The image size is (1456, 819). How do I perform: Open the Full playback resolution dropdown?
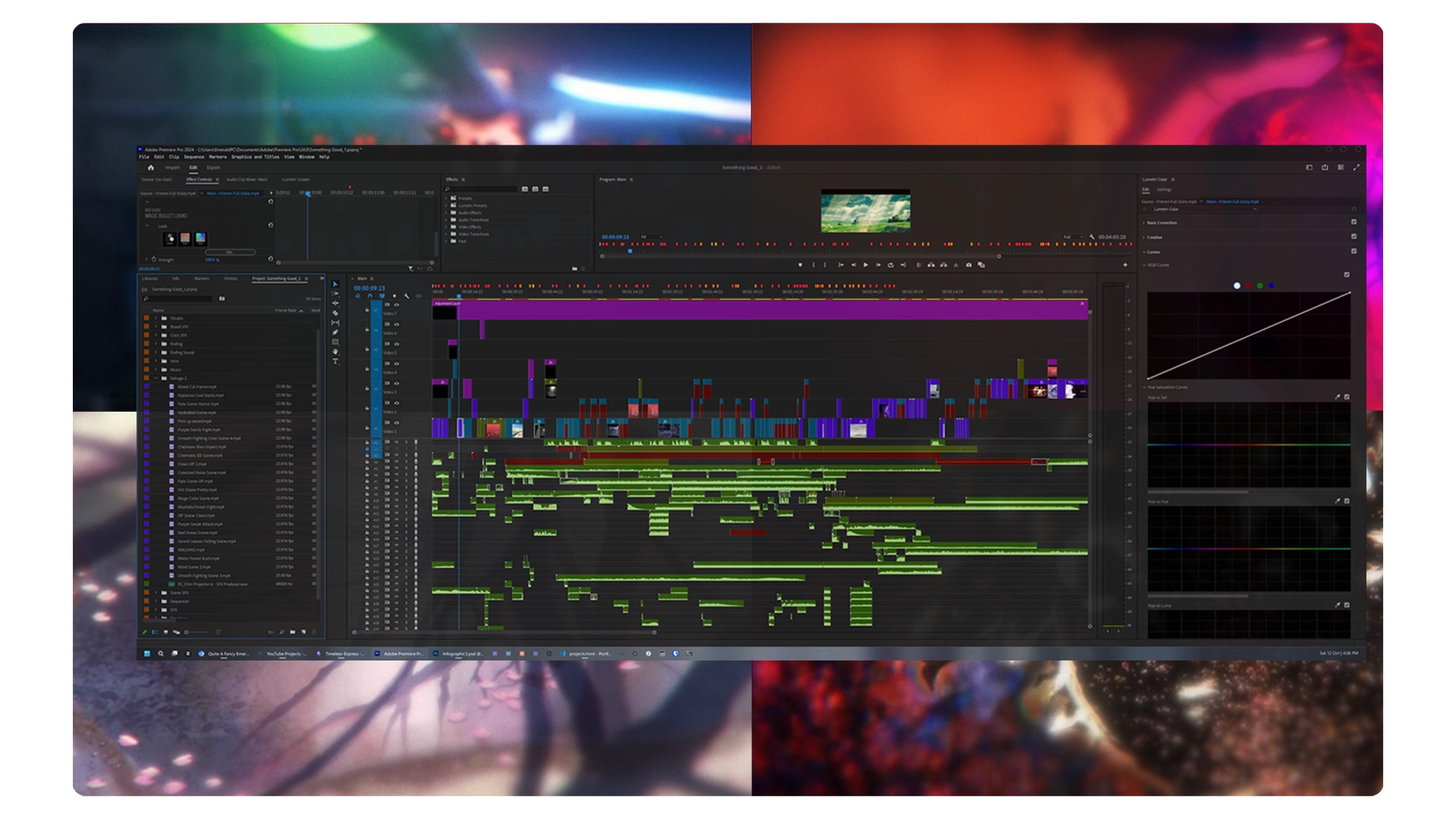(1072, 237)
